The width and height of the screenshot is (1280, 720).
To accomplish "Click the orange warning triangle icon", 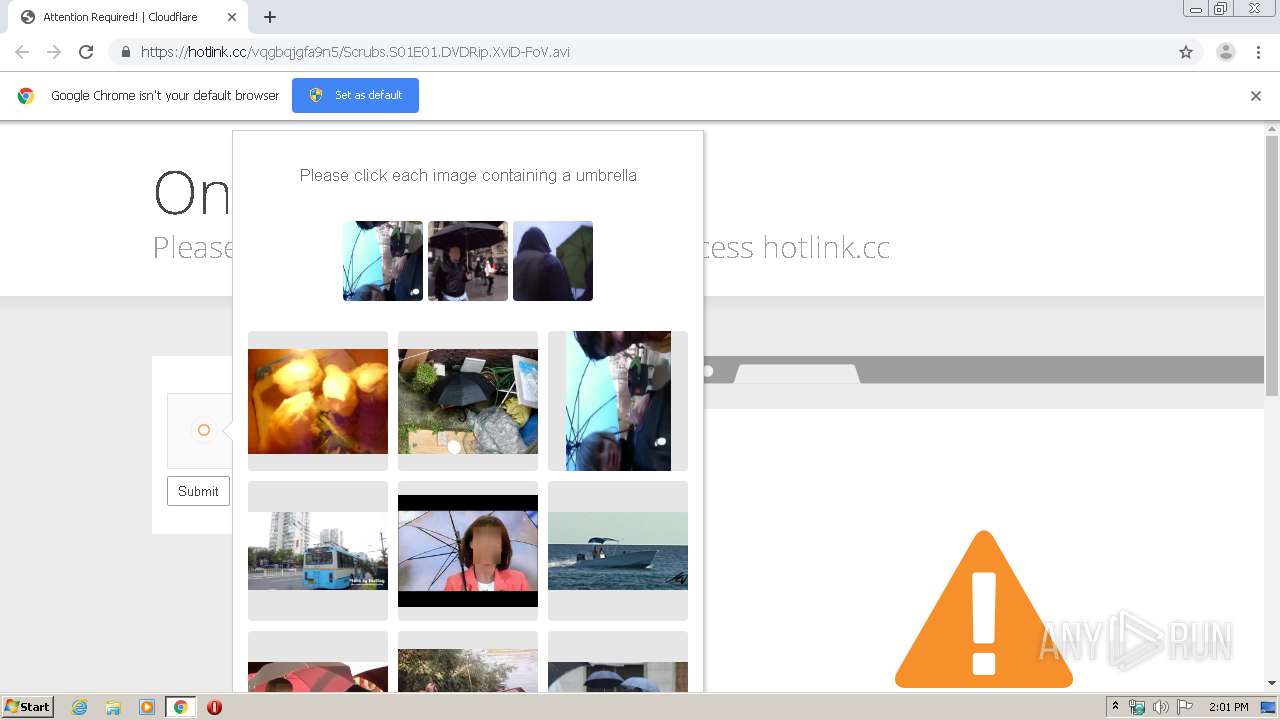I will coord(984,610).
